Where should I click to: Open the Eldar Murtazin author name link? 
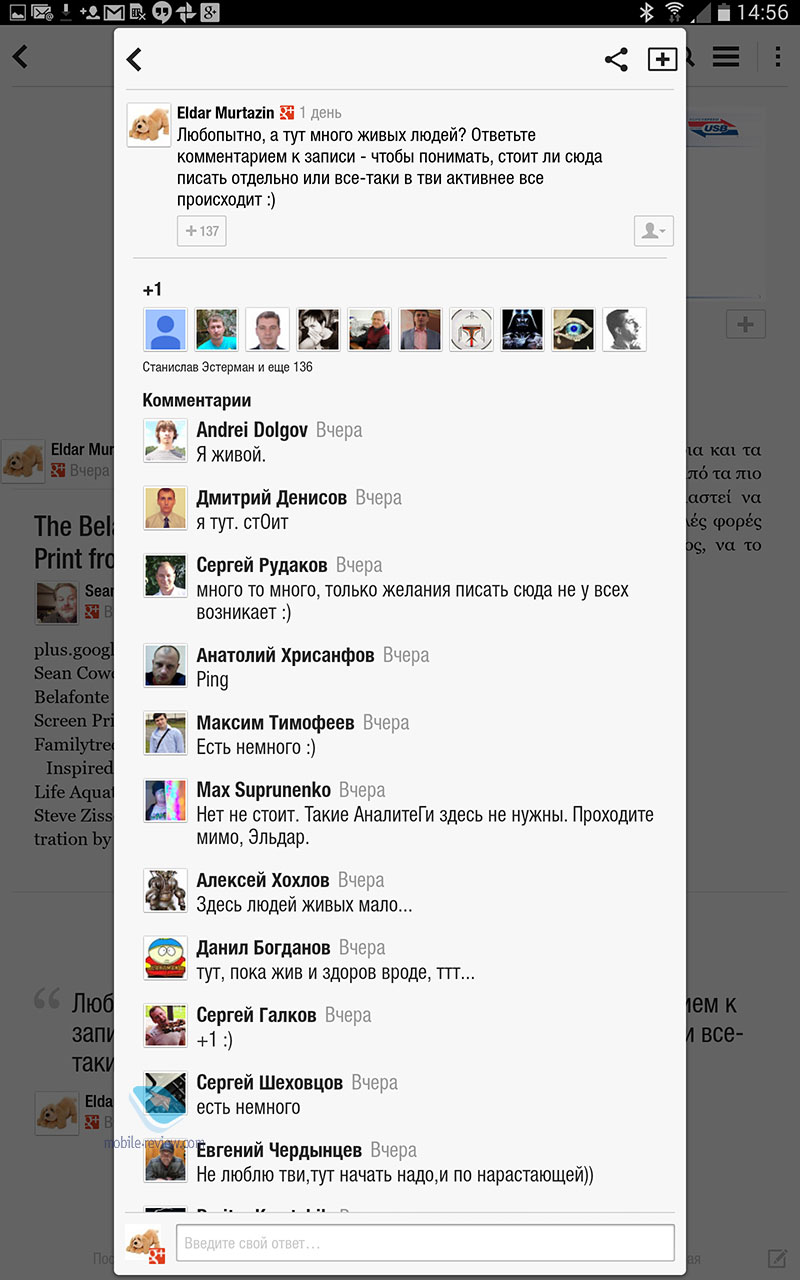pyautogui.click(x=225, y=113)
